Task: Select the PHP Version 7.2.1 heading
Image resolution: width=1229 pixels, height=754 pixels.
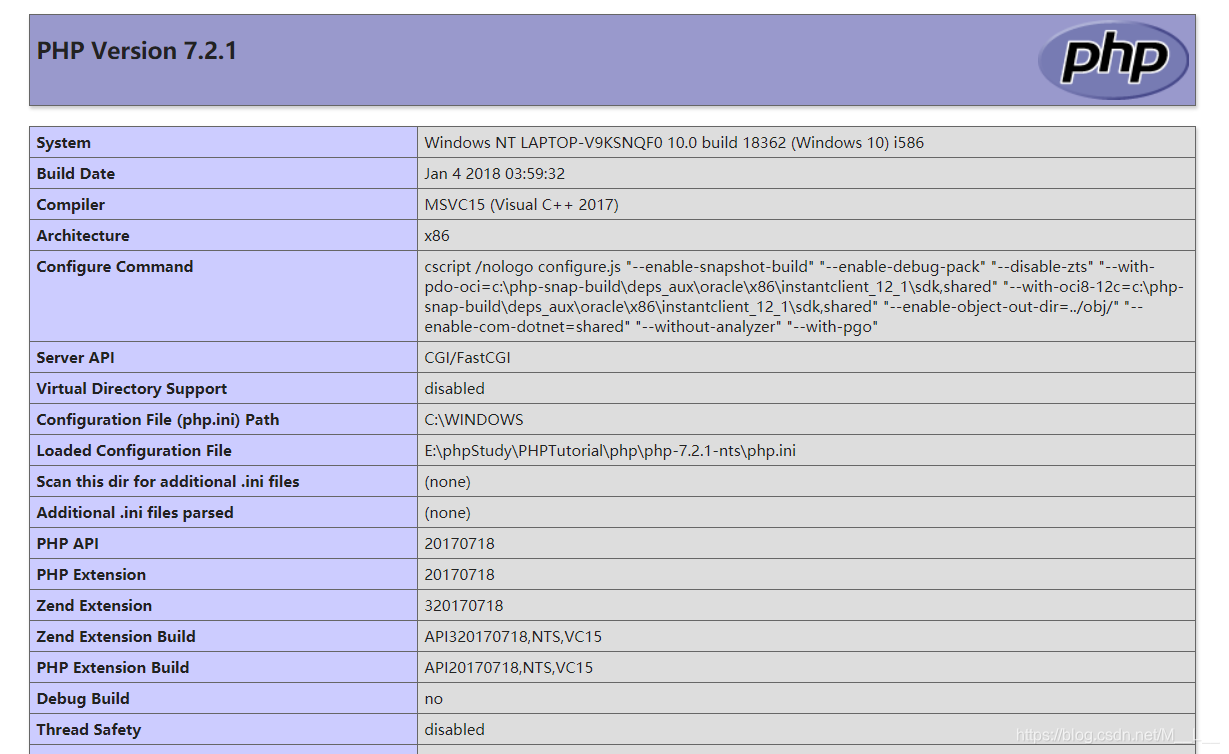Action: (x=137, y=51)
